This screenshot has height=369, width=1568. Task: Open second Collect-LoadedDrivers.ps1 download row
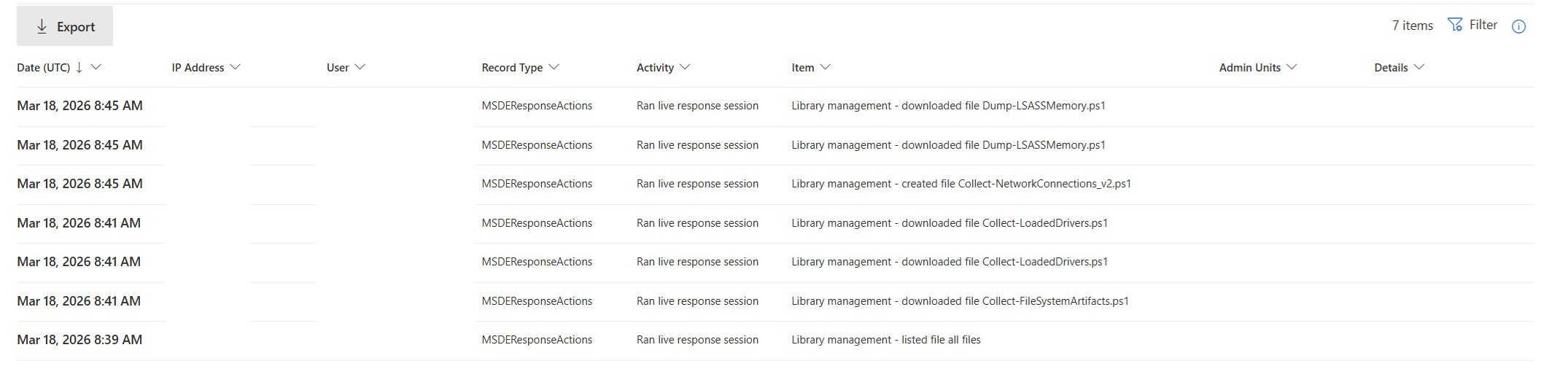(x=949, y=262)
